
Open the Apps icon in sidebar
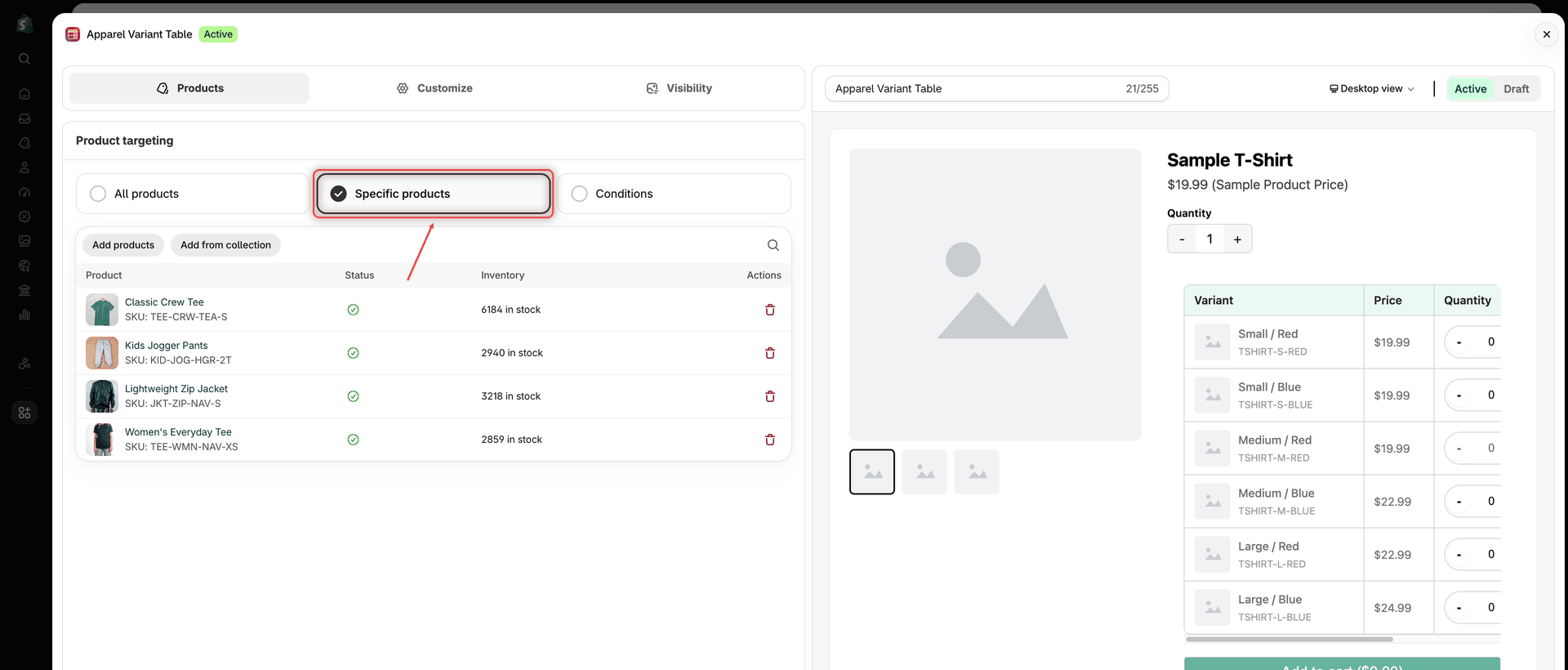tap(24, 413)
